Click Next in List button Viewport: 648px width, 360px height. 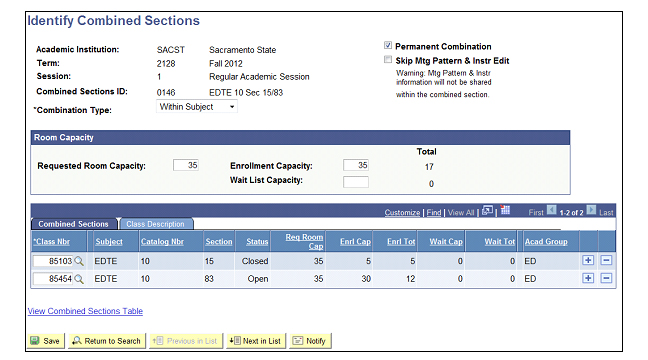pyautogui.click(x=256, y=341)
